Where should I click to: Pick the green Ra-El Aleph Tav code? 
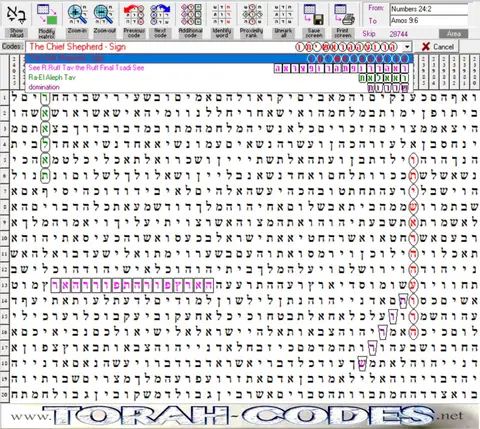219,78
